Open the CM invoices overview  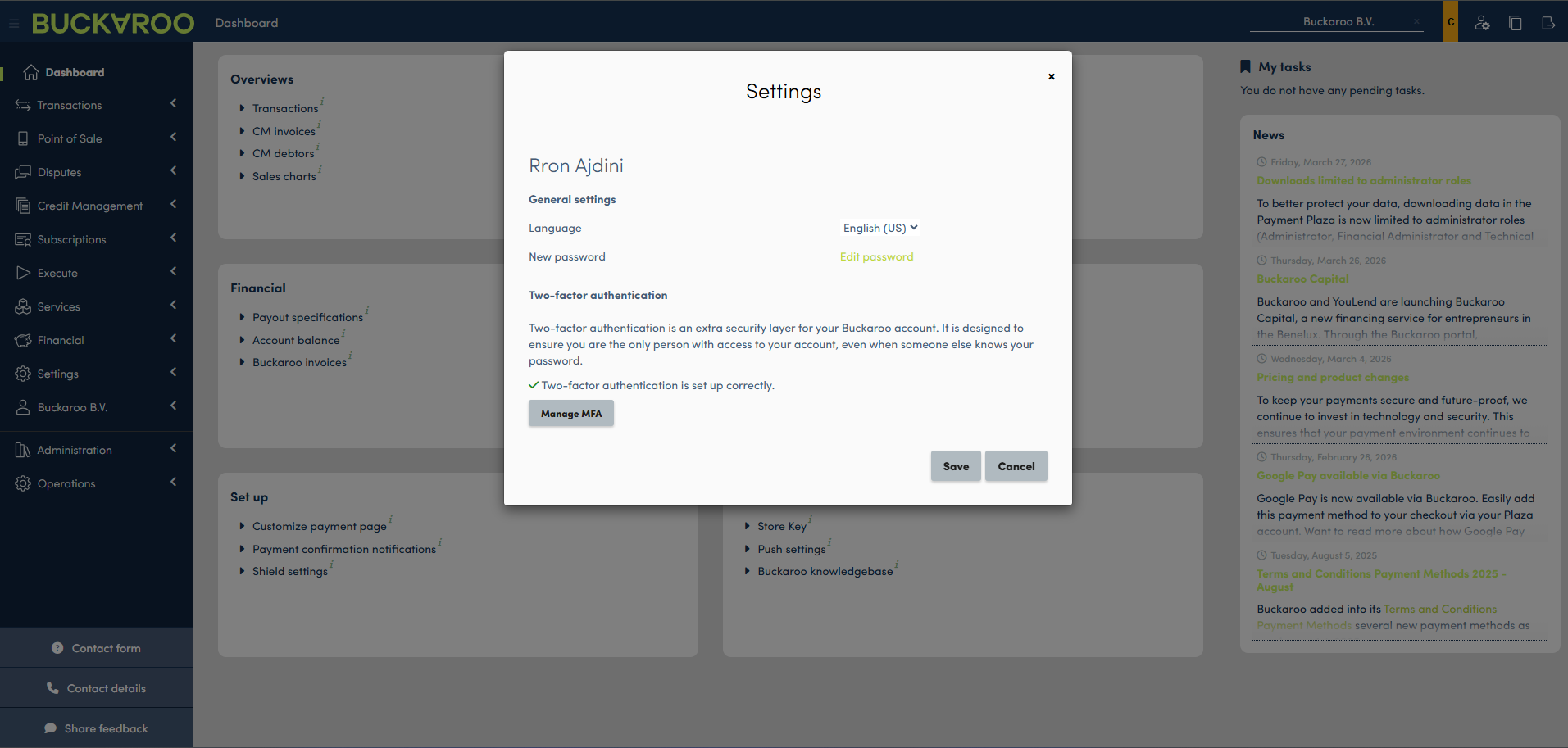(x=284, y=131)
